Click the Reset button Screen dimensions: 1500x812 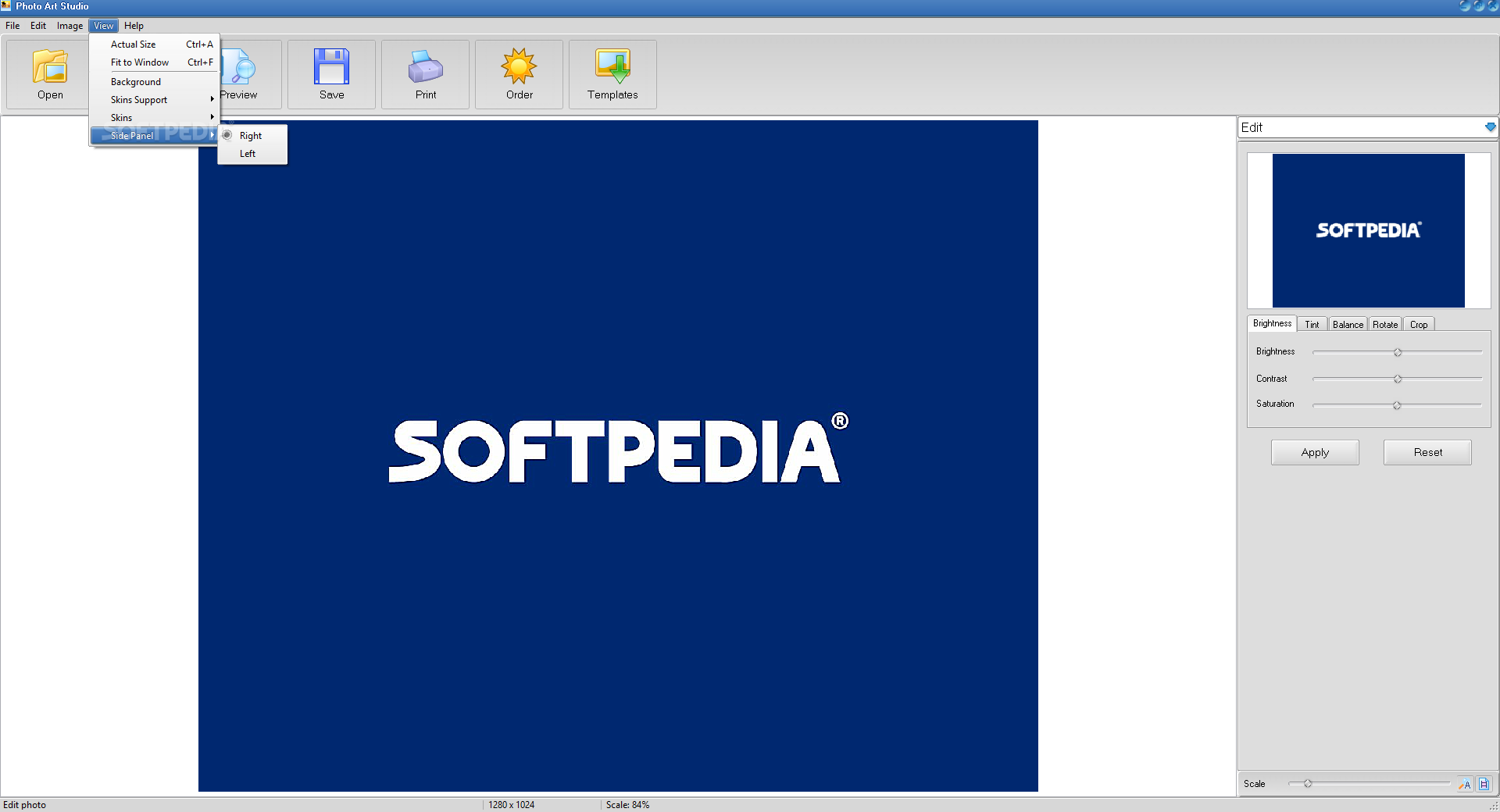pyautogui.click(x=1427, y=453)
